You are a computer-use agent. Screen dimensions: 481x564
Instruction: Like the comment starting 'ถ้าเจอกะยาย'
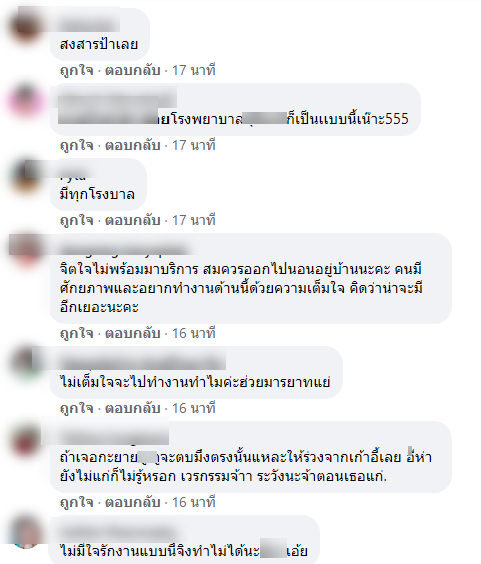tap(77, 502)
